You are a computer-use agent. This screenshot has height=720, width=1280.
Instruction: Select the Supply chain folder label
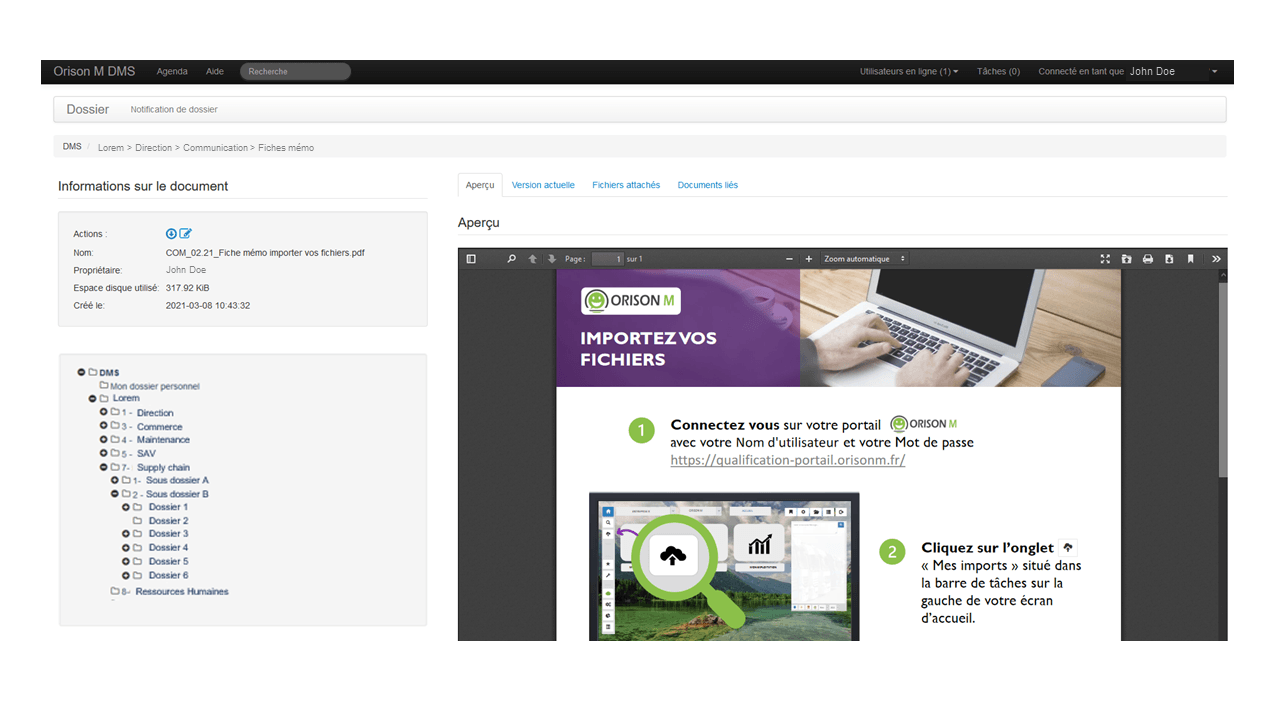[x=164, y=468]
